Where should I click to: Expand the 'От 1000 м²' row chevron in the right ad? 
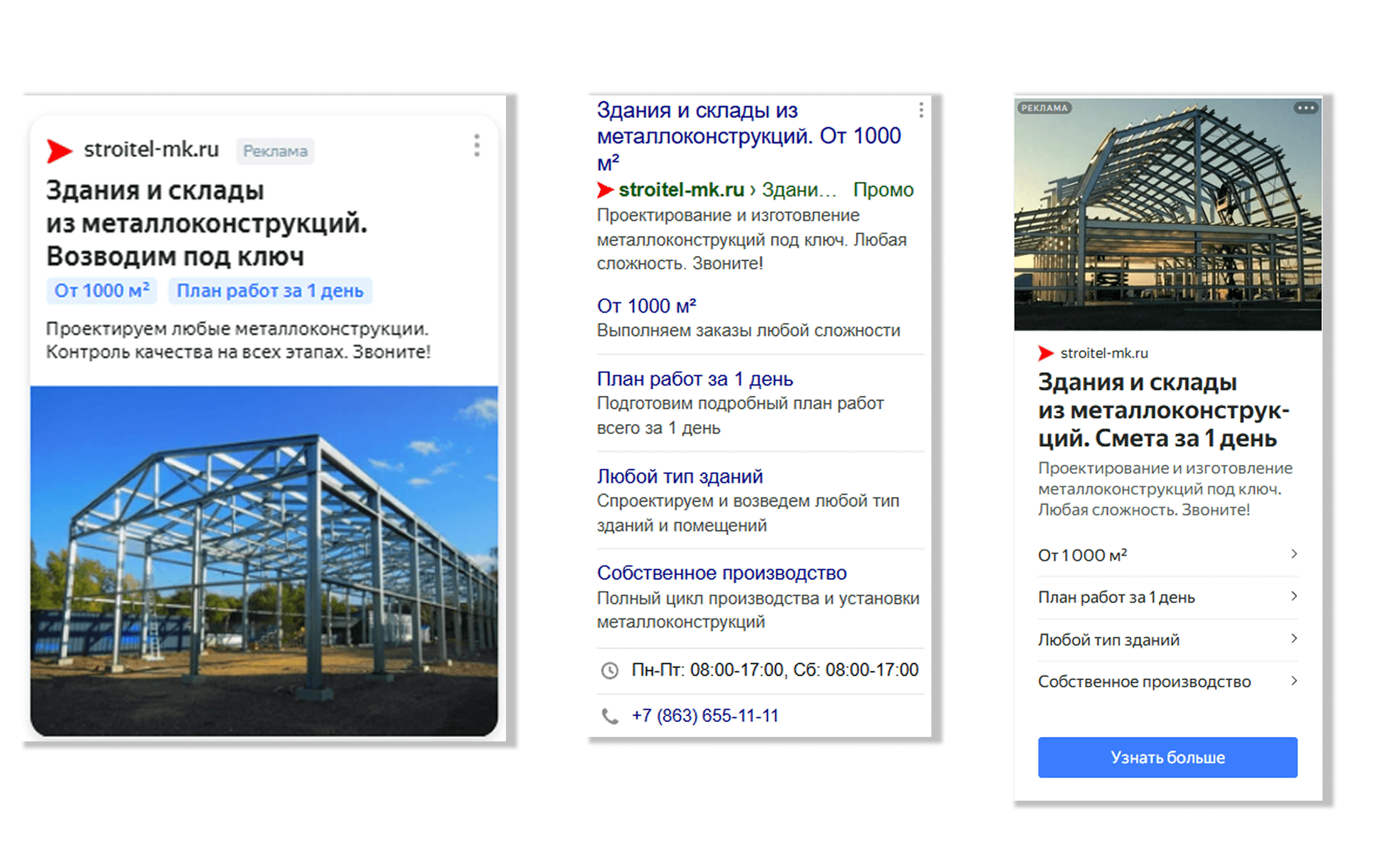click(x=1294, y=554)
